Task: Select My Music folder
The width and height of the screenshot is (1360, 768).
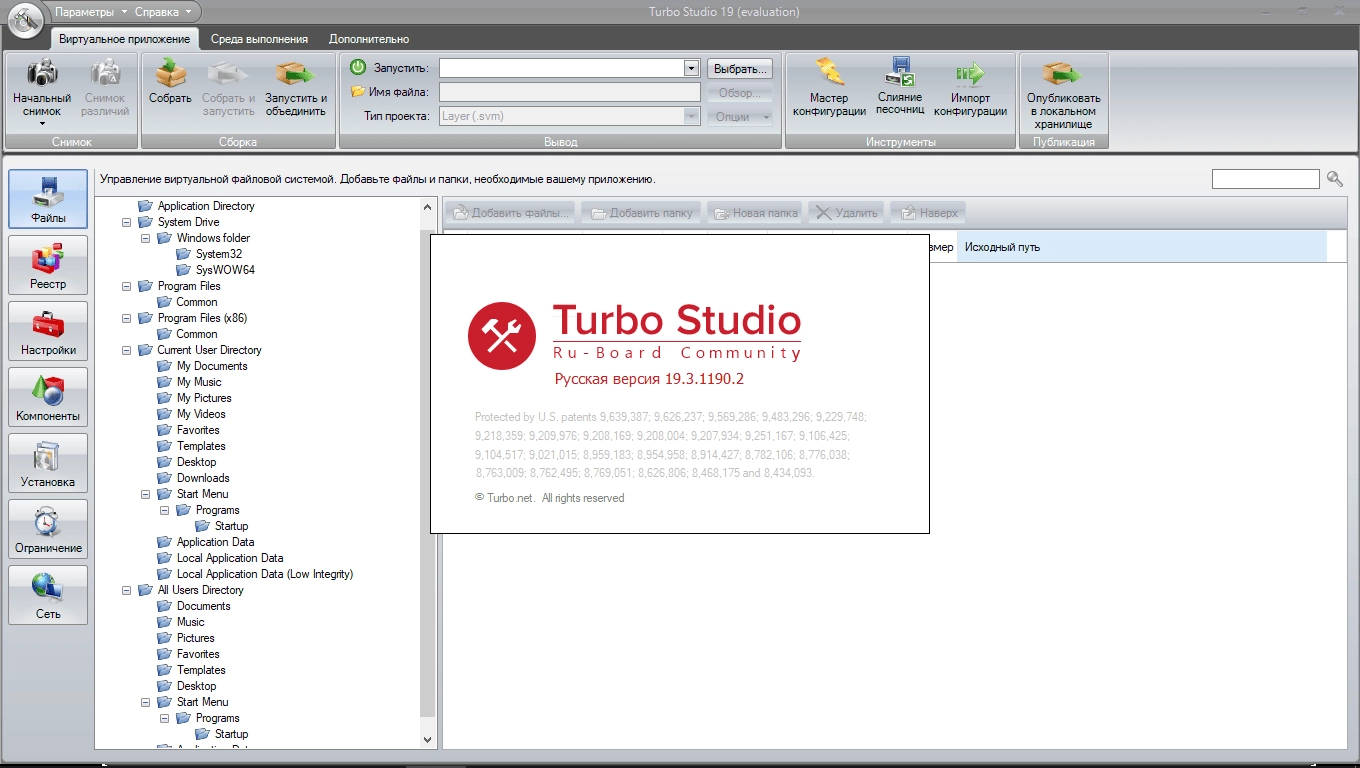Action: click(199, 382)
